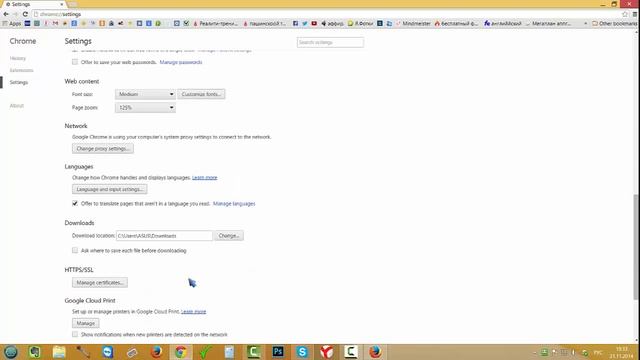This screenshot has width=640, height=360.
Task: Open the Facebook bookmark icon
Action: coord(295,24)
